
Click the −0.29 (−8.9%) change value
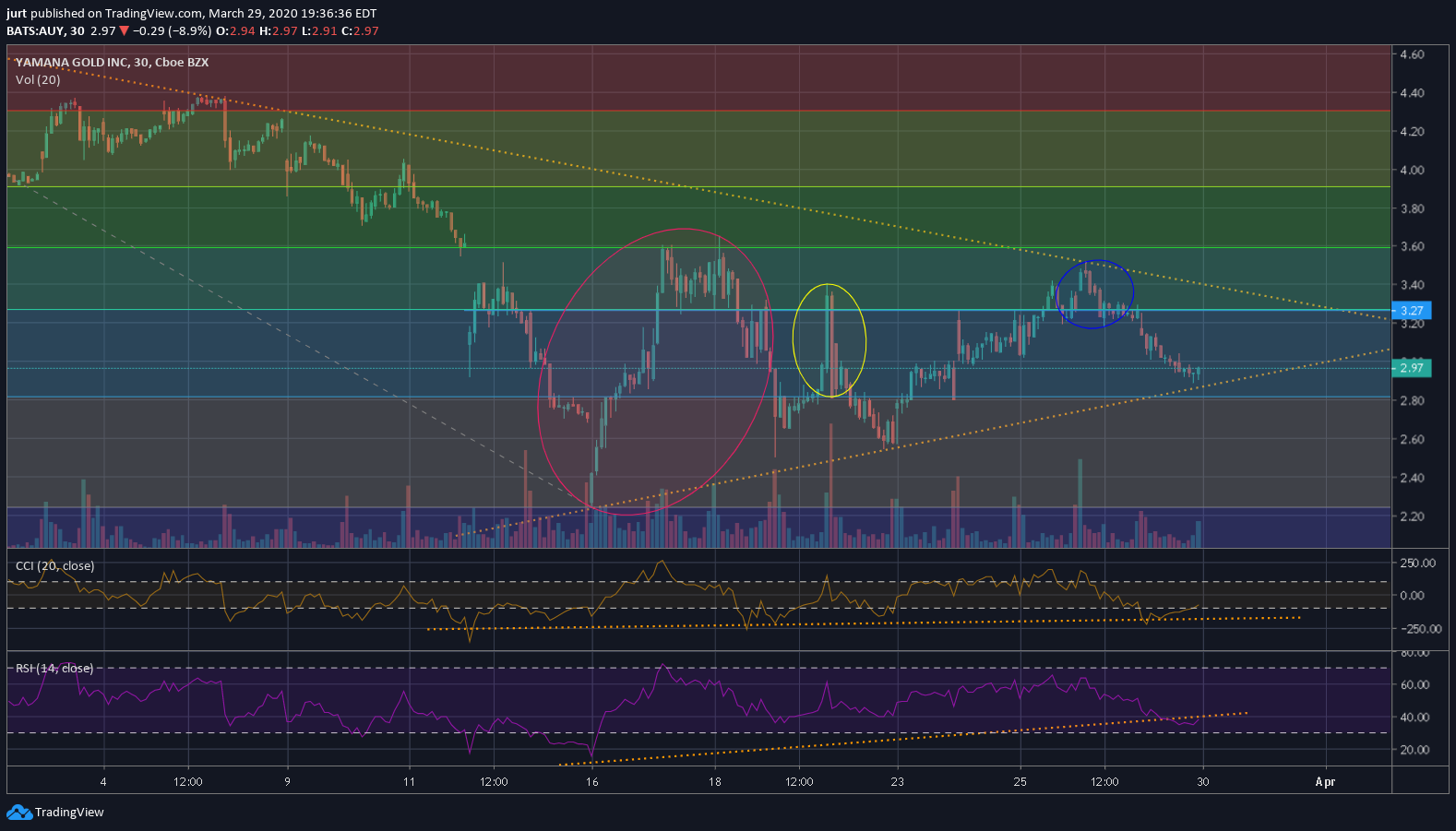172,31
